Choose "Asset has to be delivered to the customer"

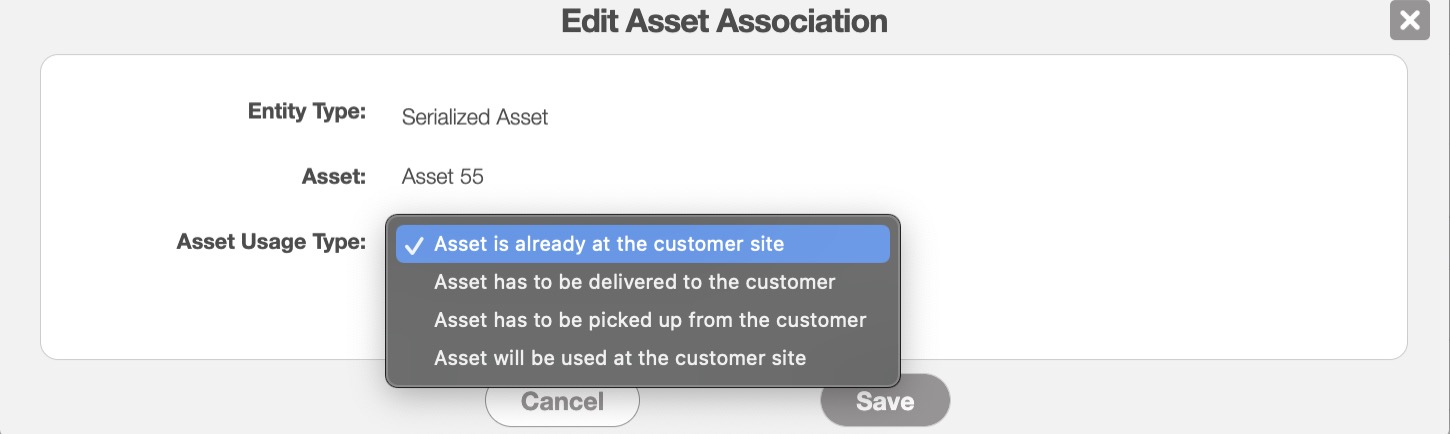[x=634, y=282]
